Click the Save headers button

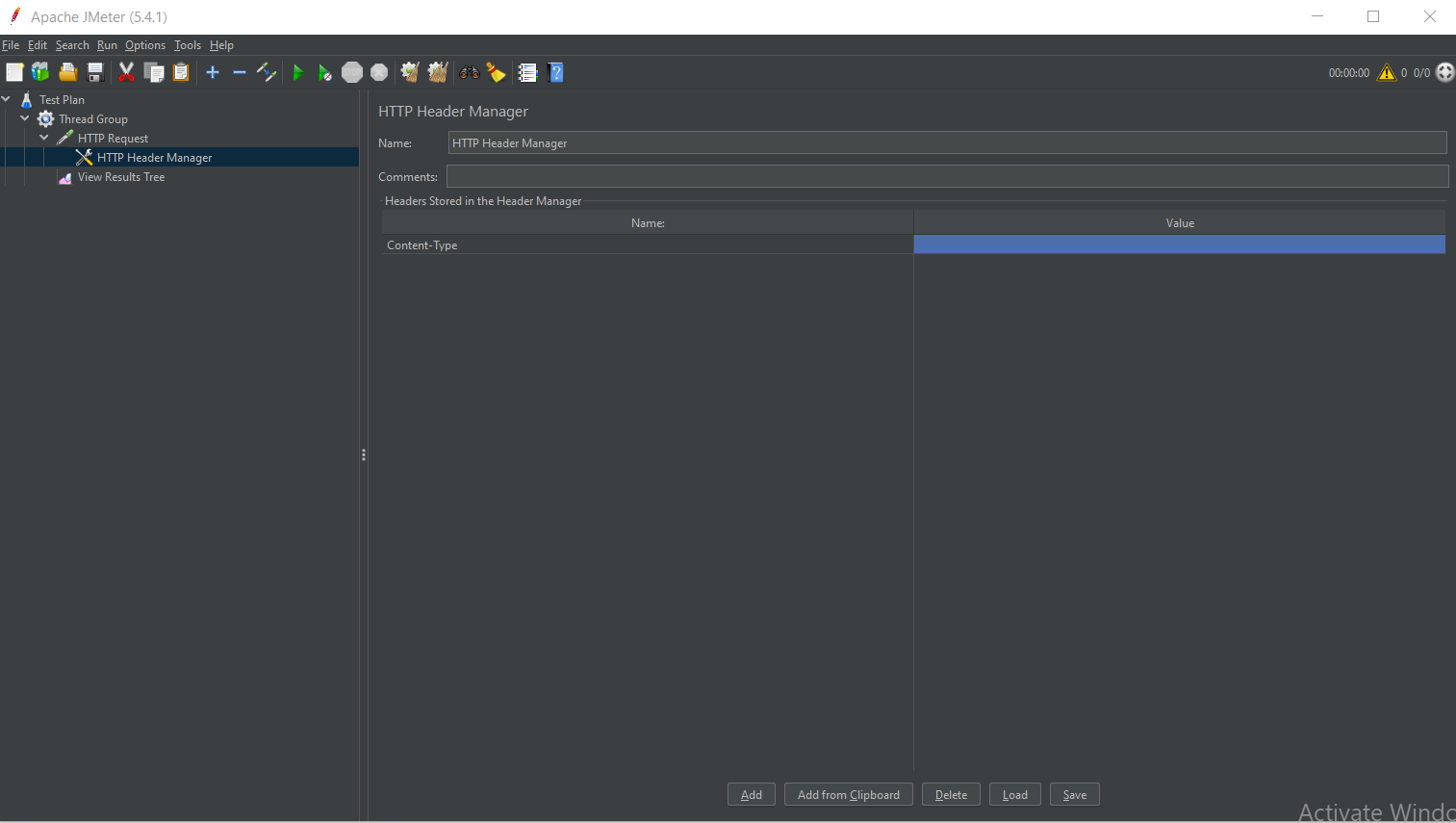click(1075, 795)
